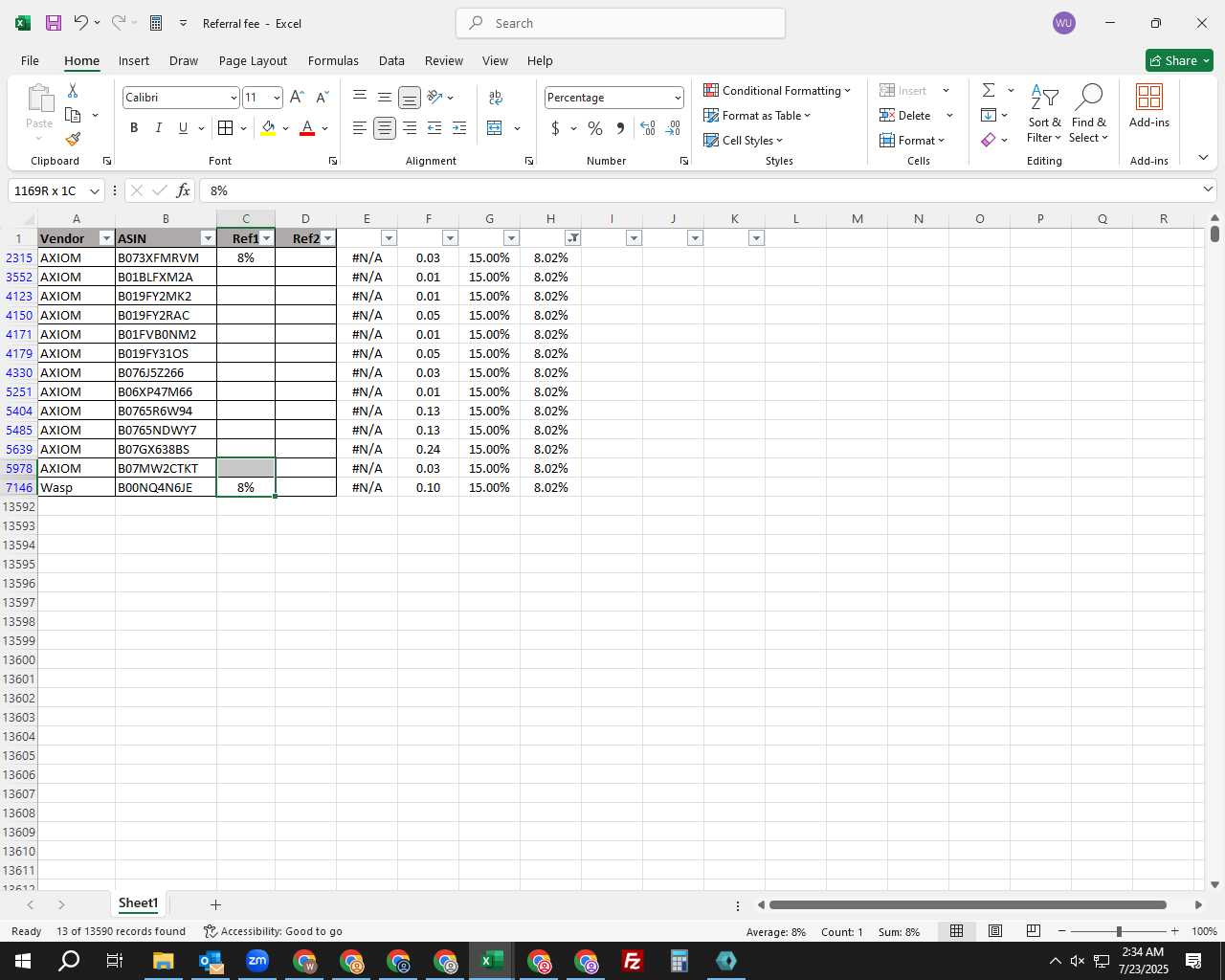This screenshot has height=980, width=1225.
Task: Click Insert Function fx icon
Action: (x=184, y=190)
